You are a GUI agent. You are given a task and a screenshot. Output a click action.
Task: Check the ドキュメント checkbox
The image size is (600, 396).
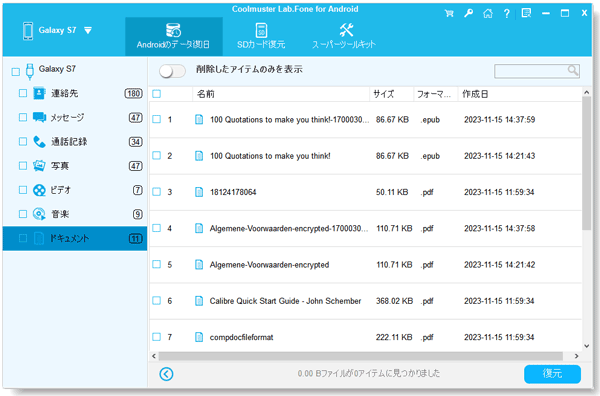point(23,238)
